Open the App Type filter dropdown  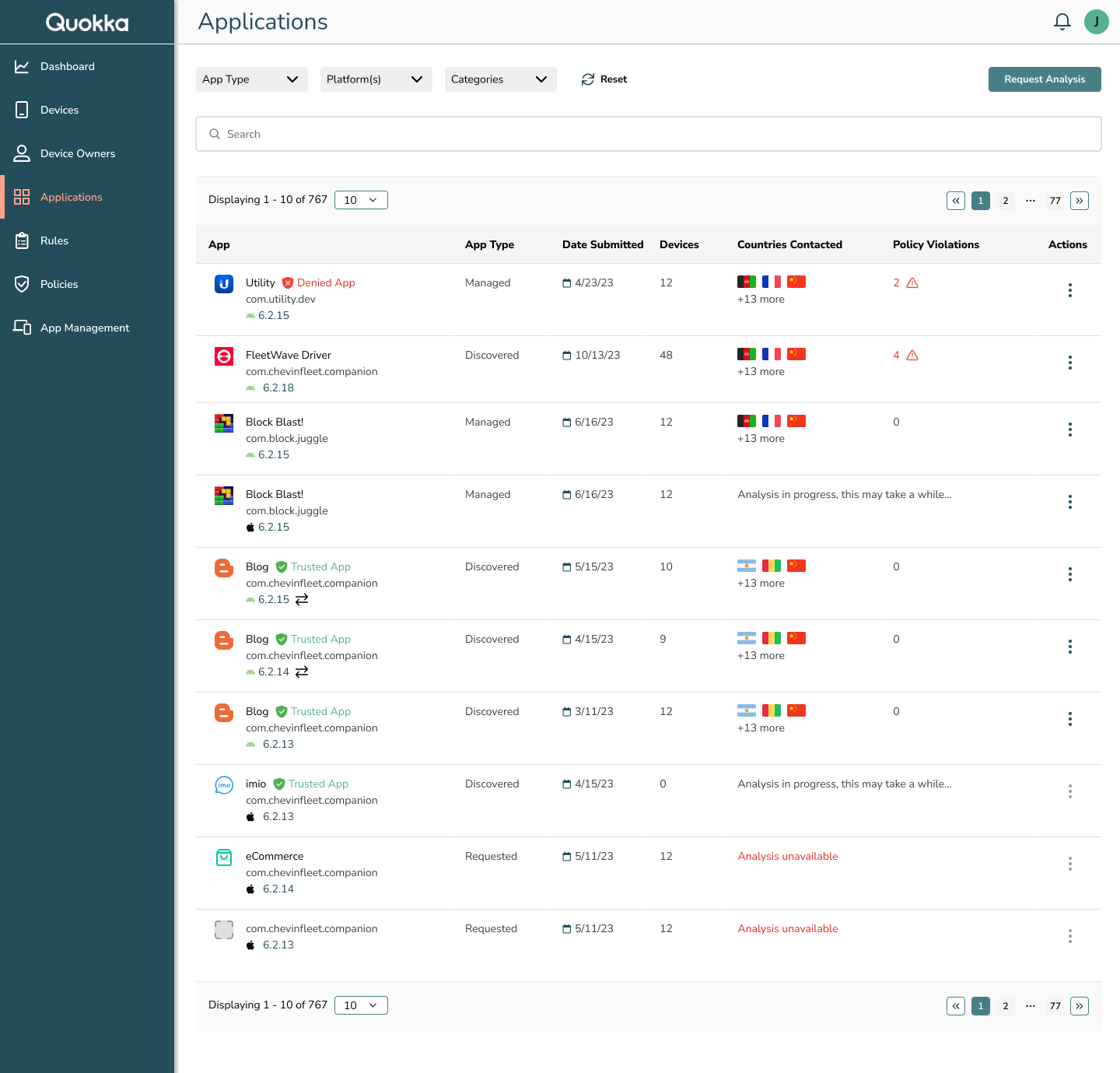(252, 79)
